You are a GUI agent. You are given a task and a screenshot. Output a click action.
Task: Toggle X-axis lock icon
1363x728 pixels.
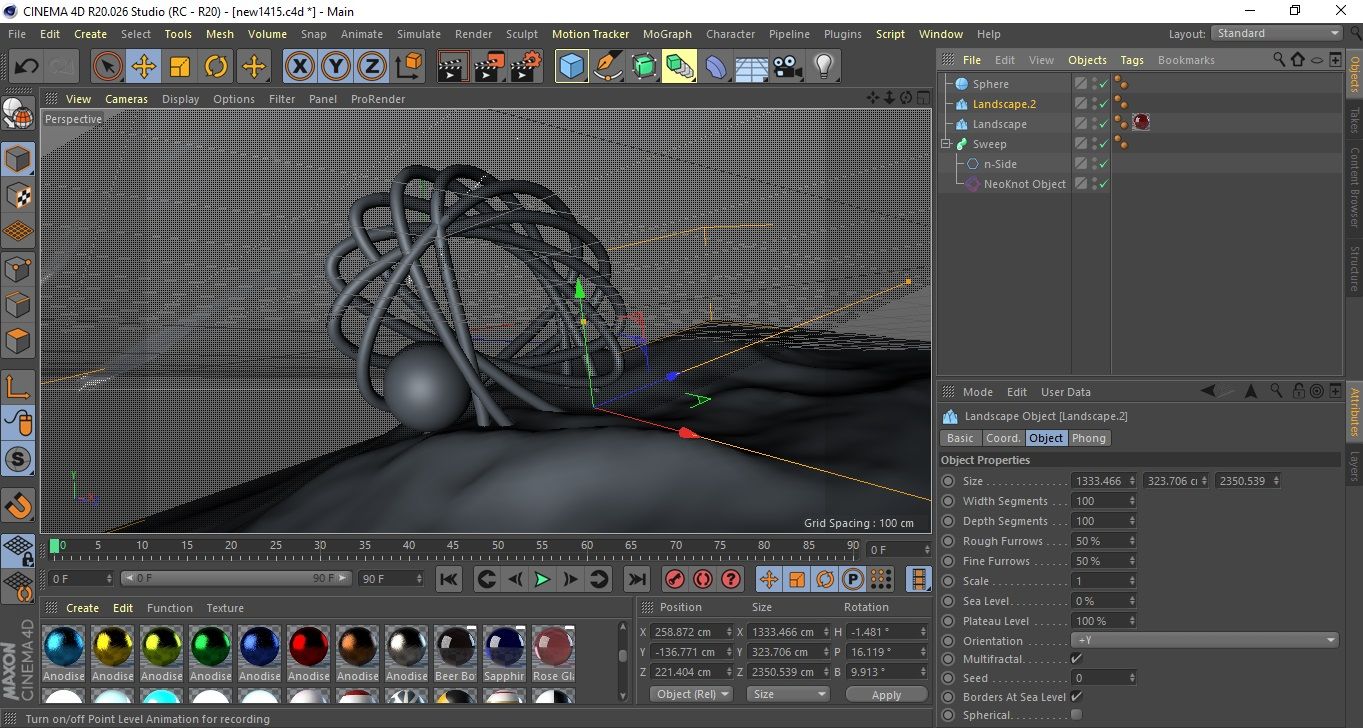pos(299,67)
